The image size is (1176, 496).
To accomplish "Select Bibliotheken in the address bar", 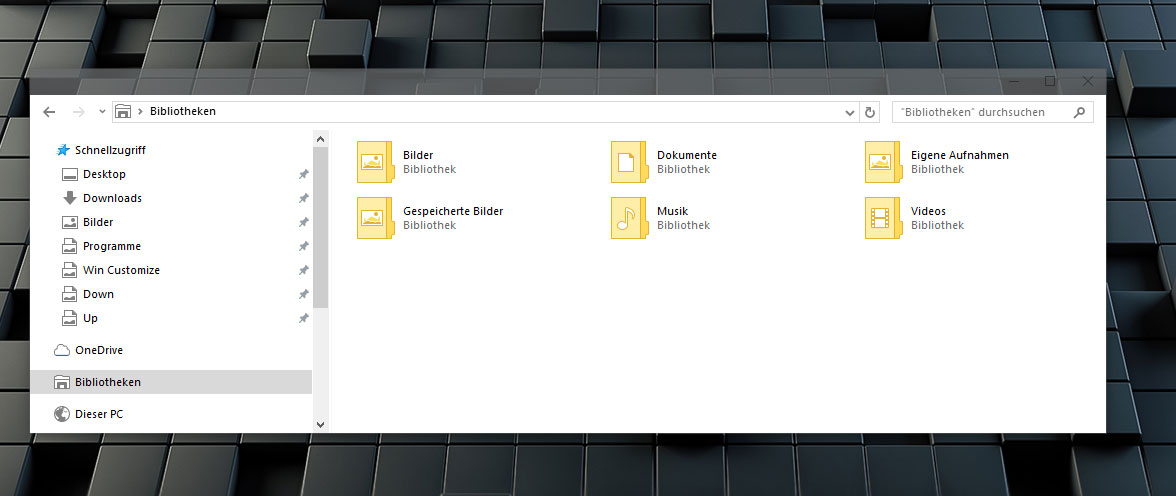I will (x=183, y=112).
